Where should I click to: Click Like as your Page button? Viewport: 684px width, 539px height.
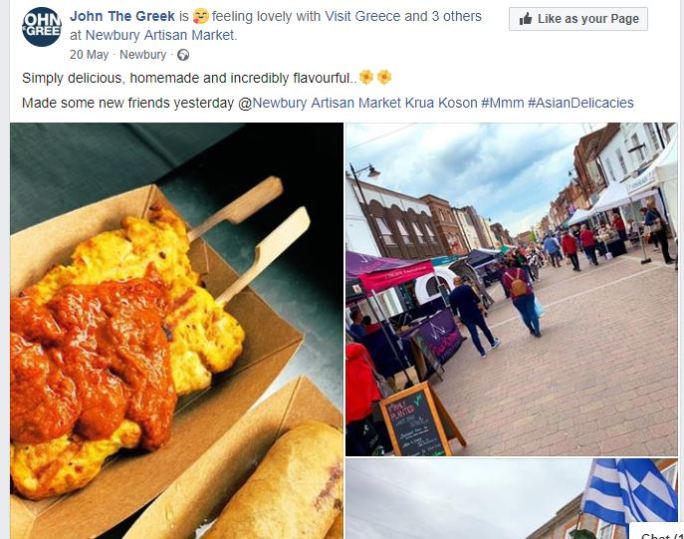click(578, 19)
